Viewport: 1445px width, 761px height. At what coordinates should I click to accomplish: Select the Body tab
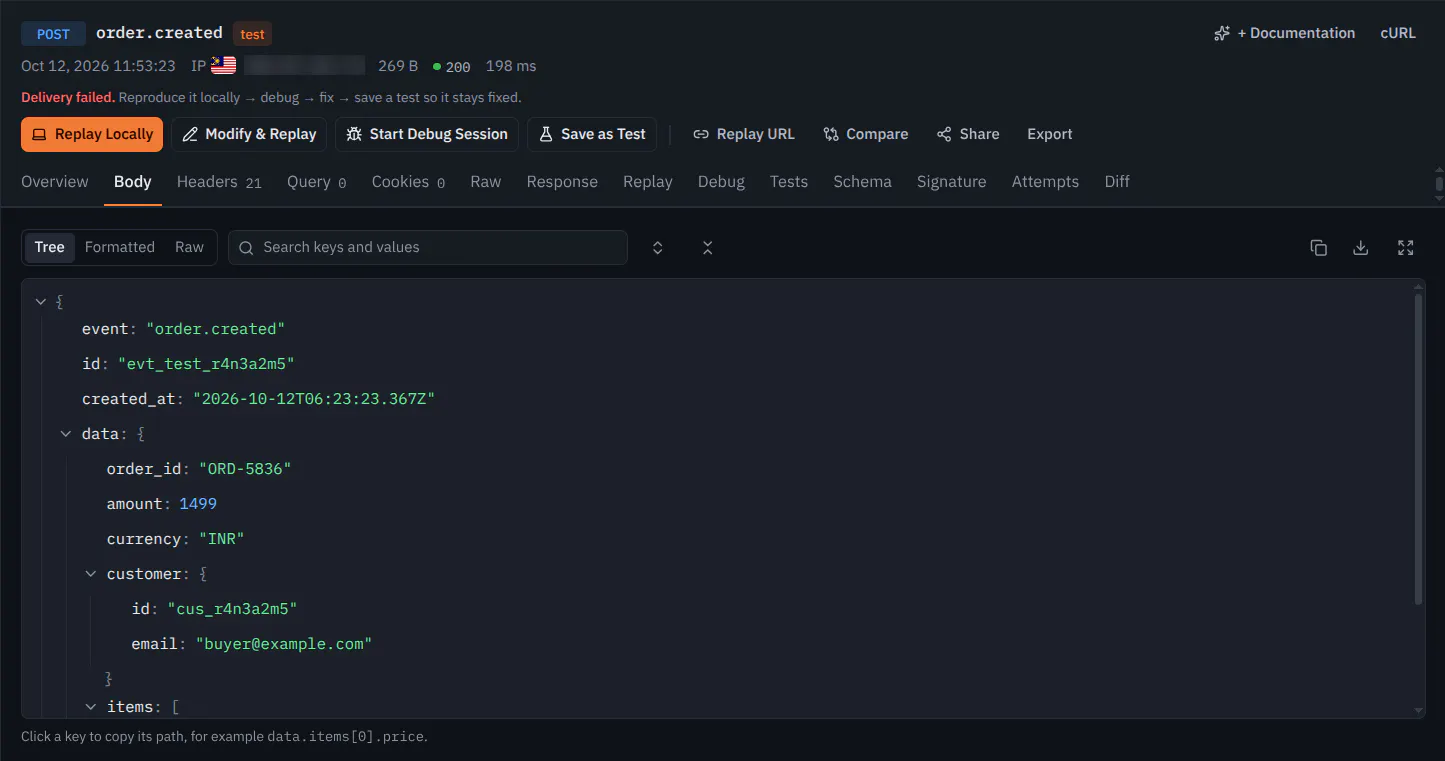(x=133, y=182)
